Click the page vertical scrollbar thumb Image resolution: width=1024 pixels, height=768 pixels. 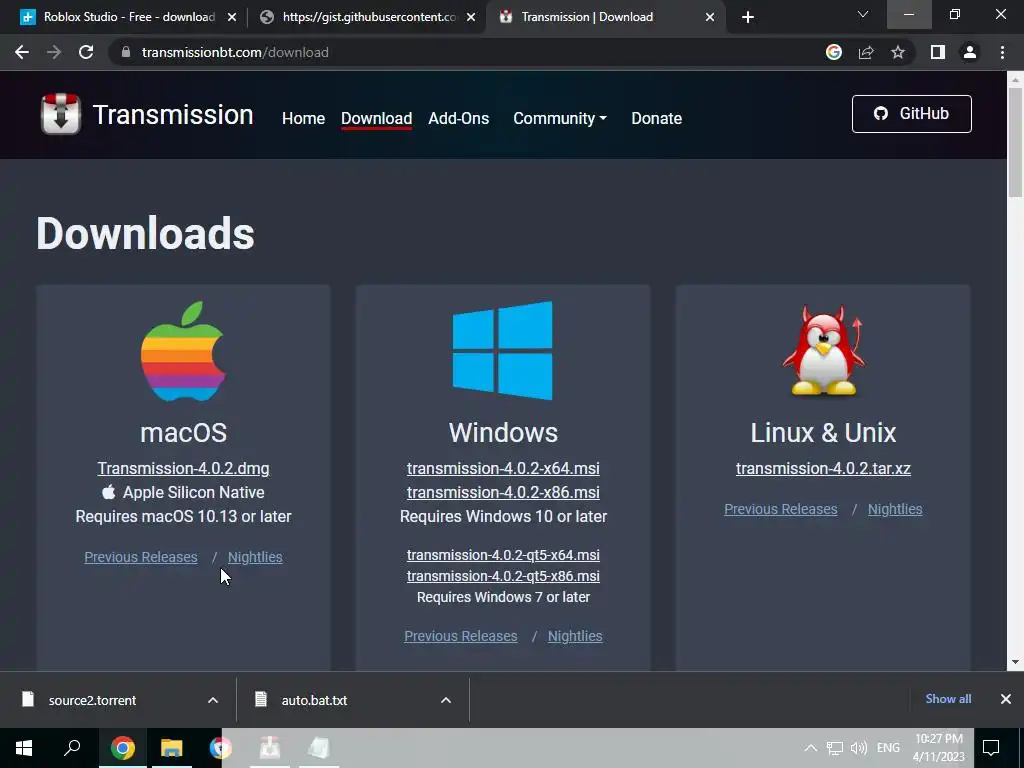pyautogui.click(x=1015, y=142)
